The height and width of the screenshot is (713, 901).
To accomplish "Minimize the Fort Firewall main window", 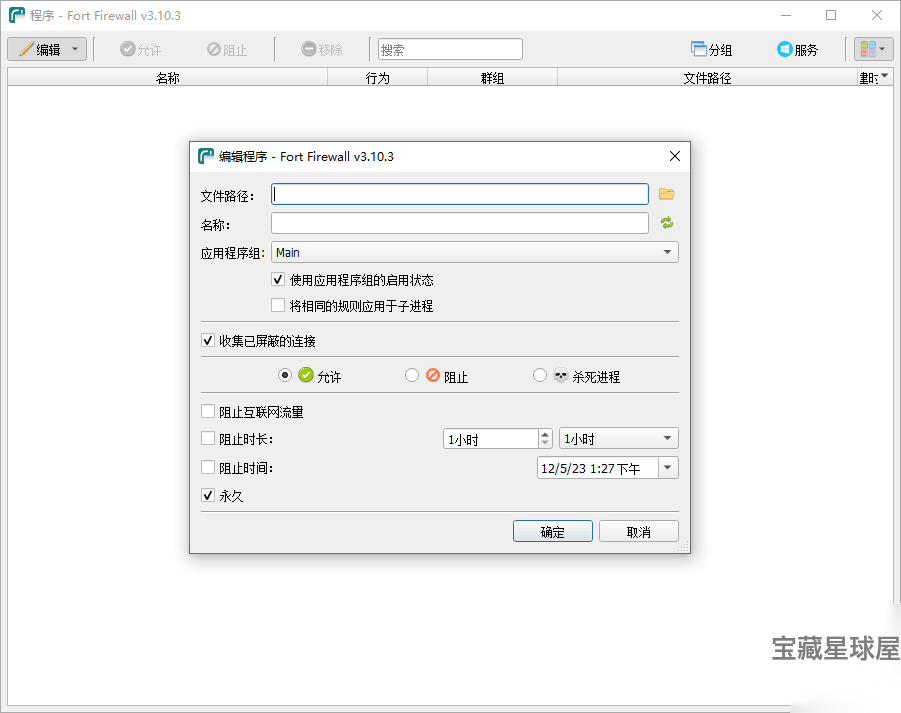I will [x=786, y=16].
